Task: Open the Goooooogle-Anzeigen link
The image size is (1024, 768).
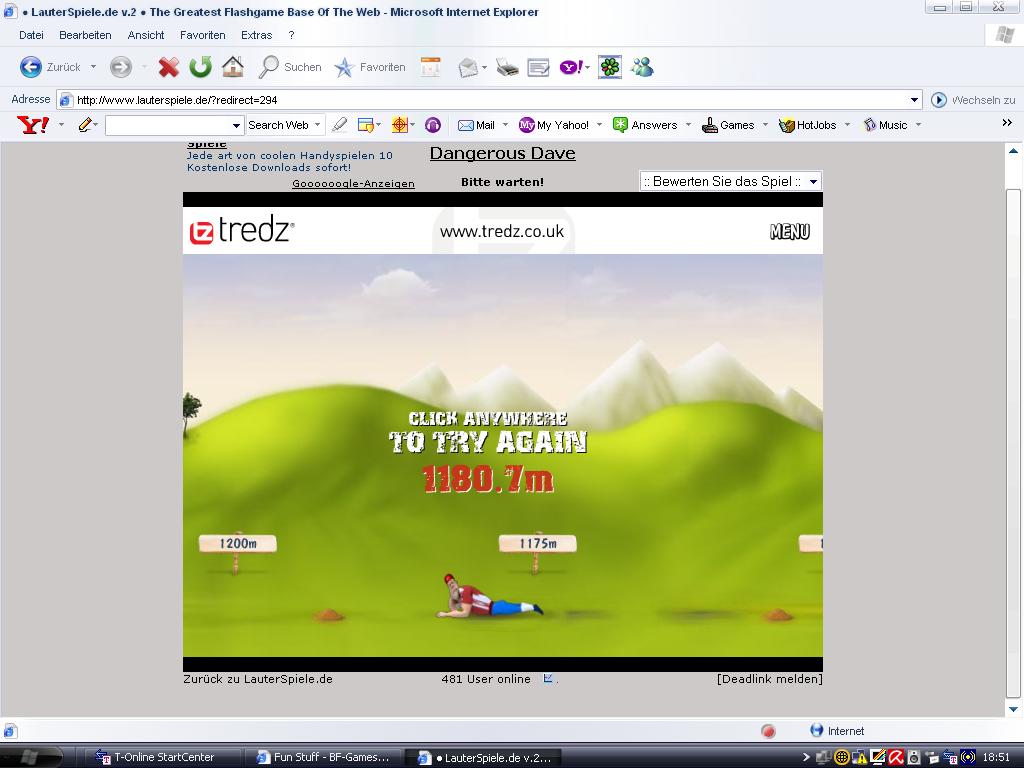Action: click(x=353, y=184)
